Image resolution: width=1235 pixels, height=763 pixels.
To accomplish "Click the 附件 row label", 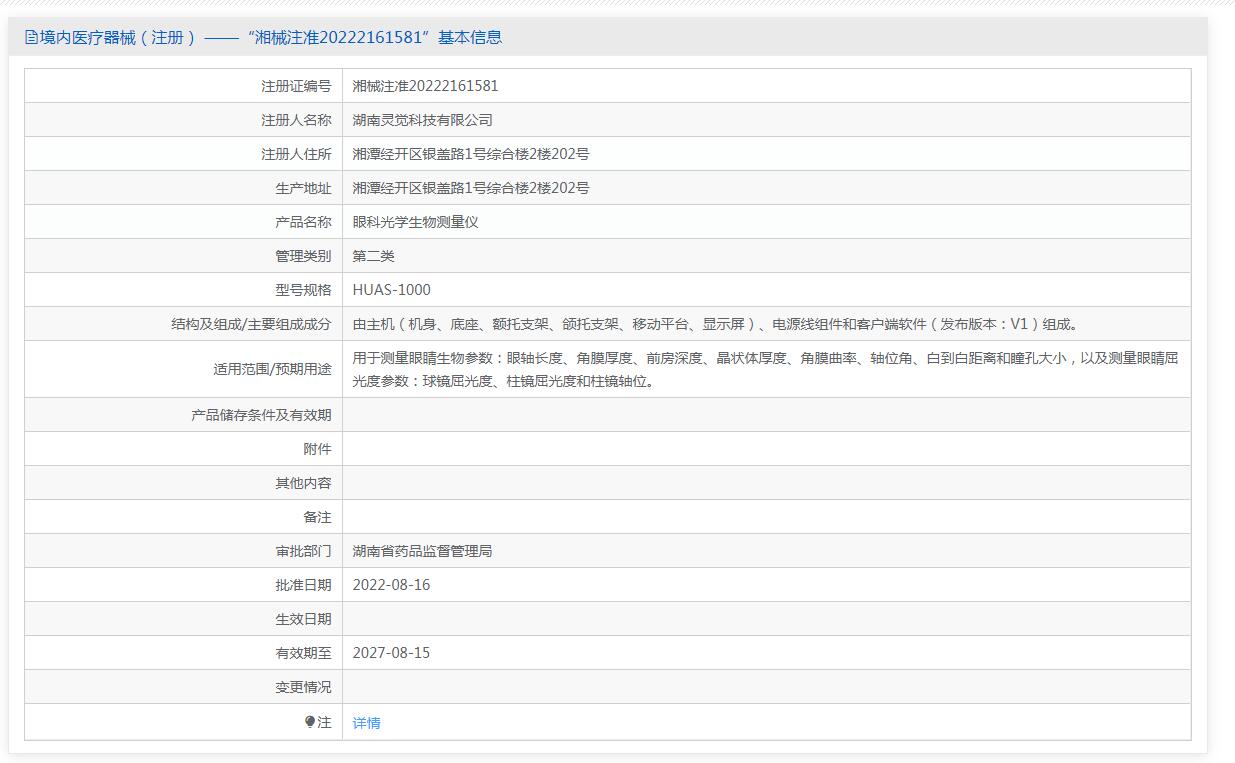I will click(x=317, y=449).
